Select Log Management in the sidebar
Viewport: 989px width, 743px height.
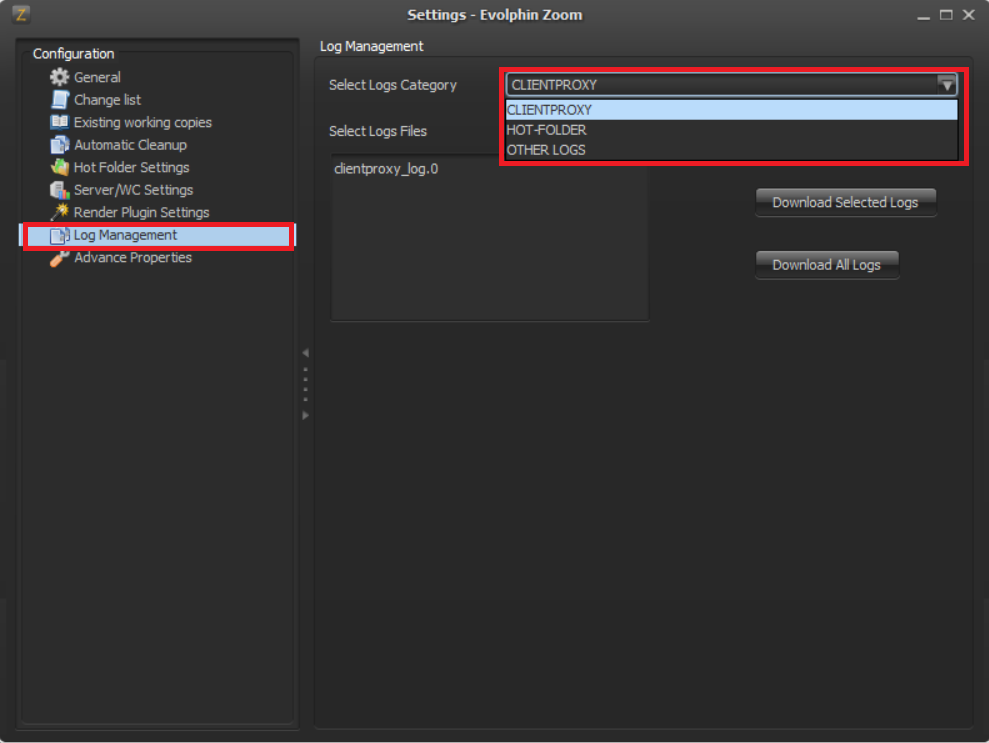[x=158, y=235]
